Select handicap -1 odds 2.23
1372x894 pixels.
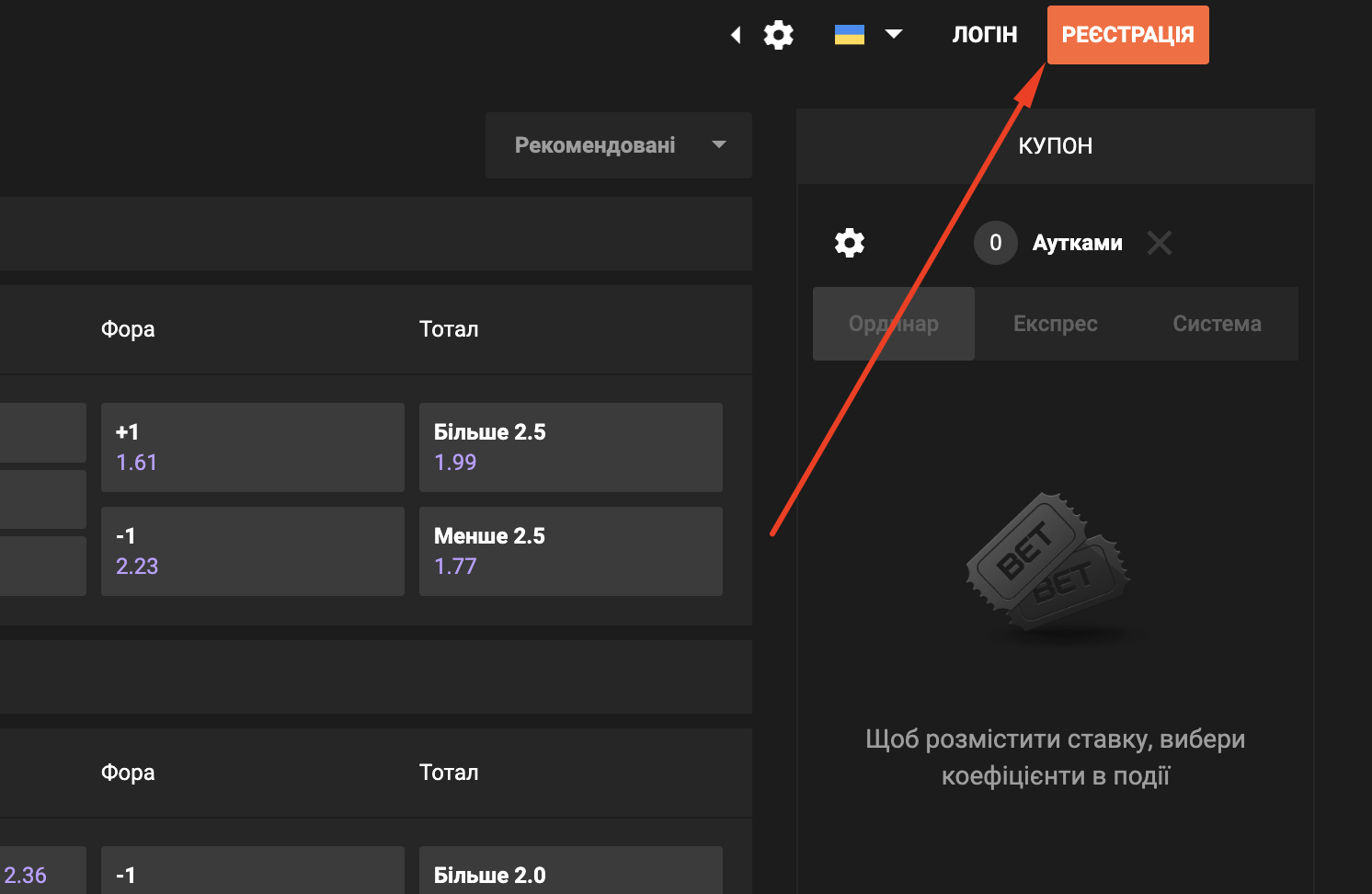(253, 551)
